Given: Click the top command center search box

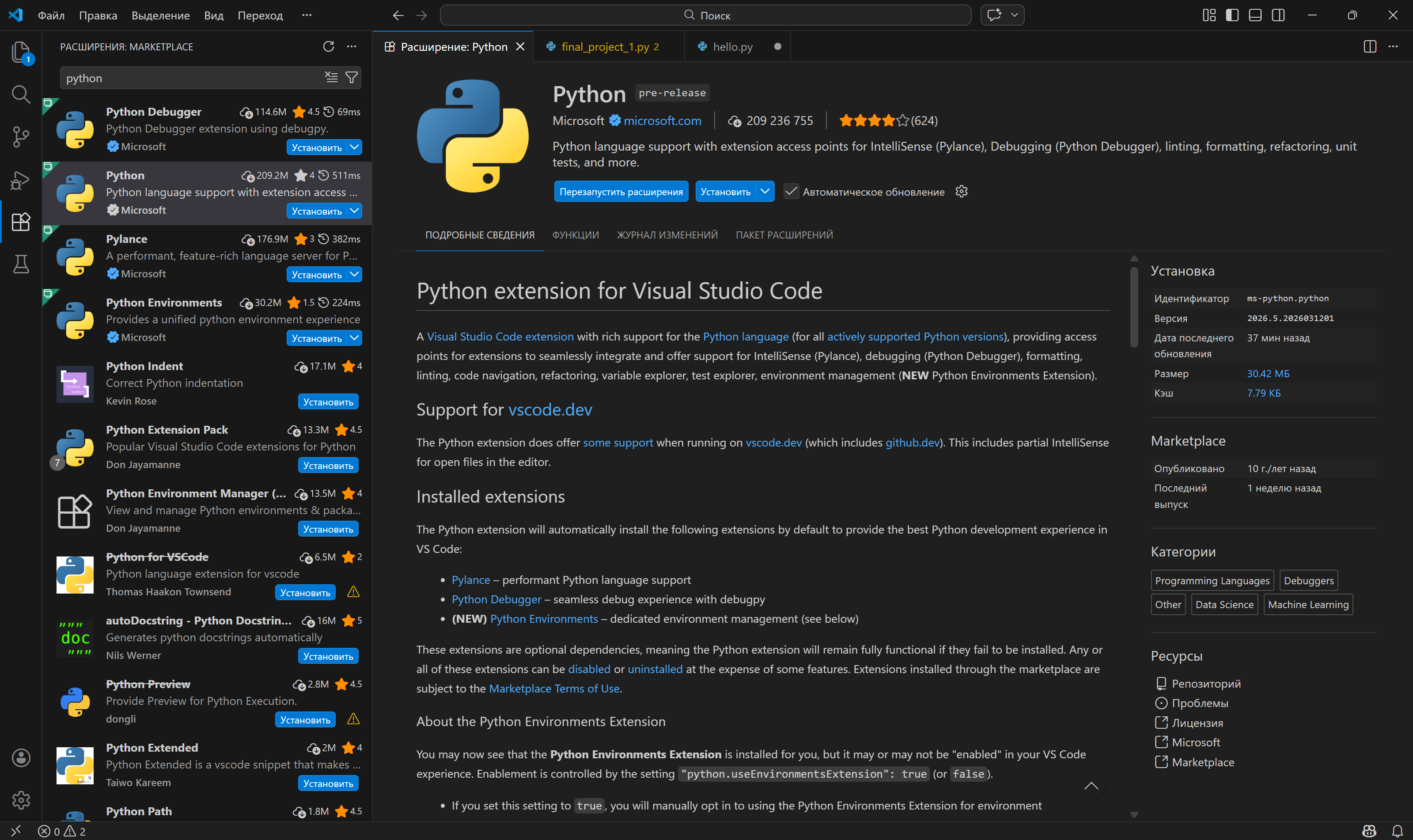Looking at the screenshot, I should pyautogui.click(x=705, y=15).
